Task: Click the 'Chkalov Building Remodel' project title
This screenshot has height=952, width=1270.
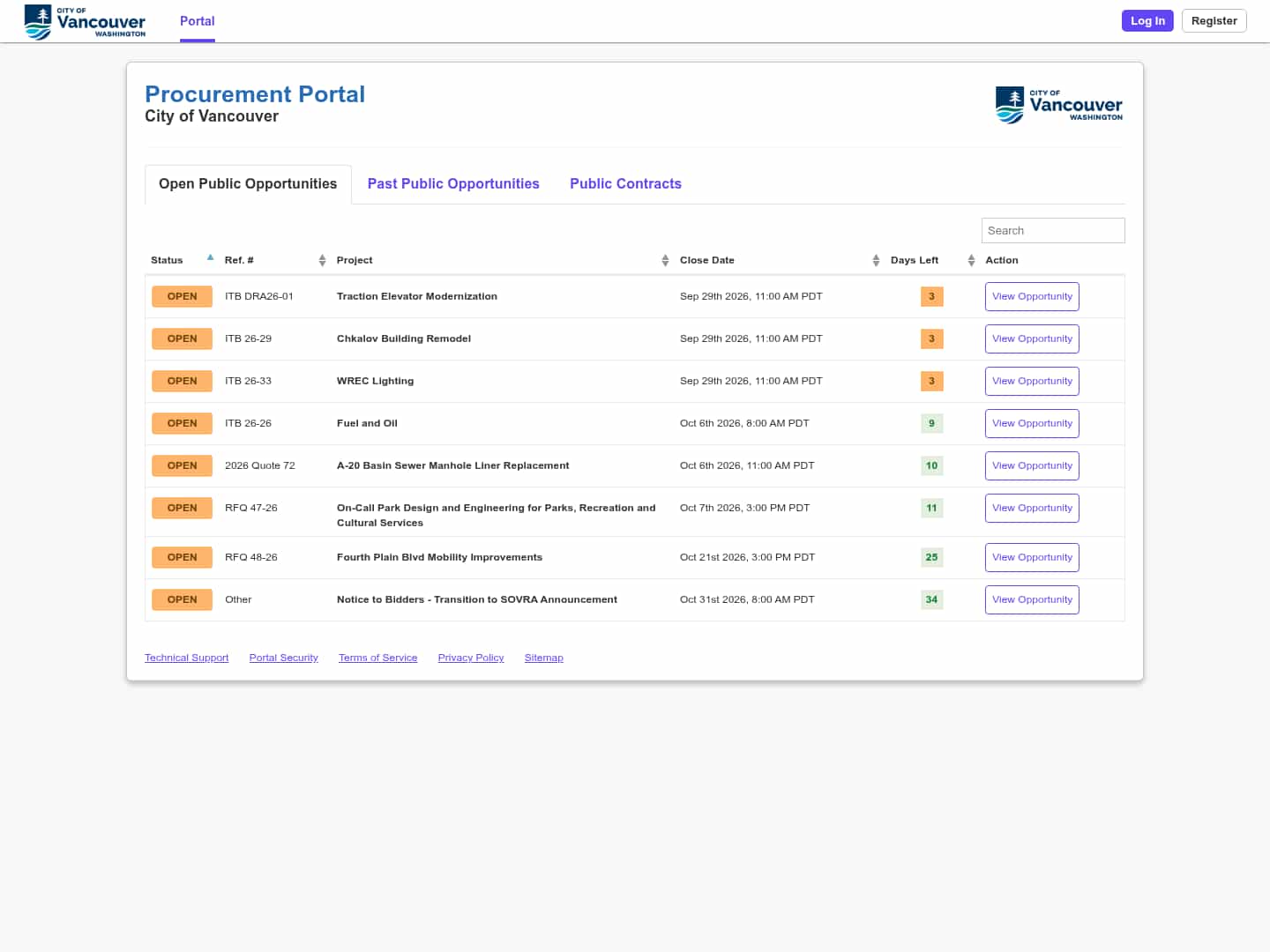Action: [404, 338]
